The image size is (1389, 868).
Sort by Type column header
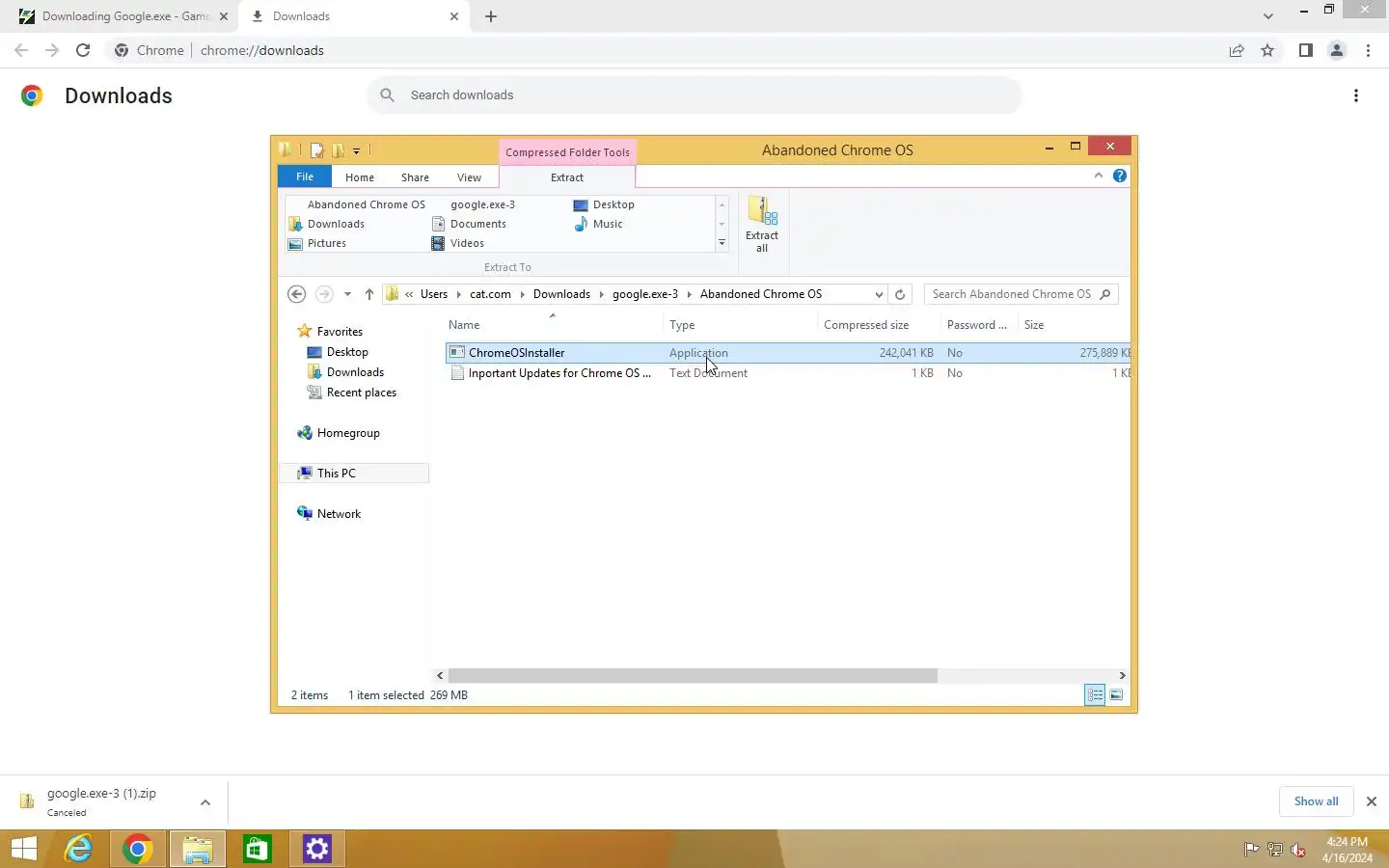(x=740, y=325)
